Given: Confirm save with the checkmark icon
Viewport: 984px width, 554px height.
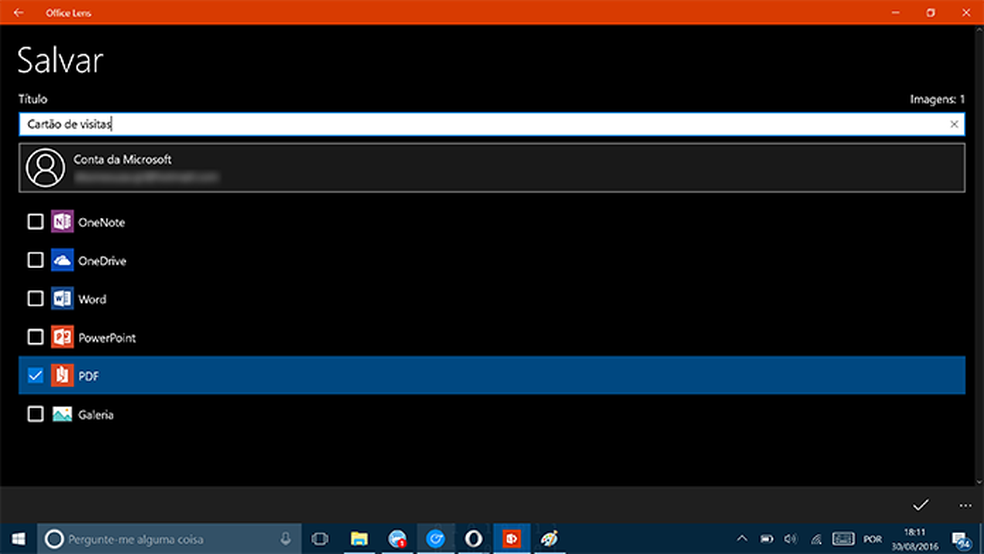Looking at the screenshot, I should pyautogui.click(x=921, y=504).
